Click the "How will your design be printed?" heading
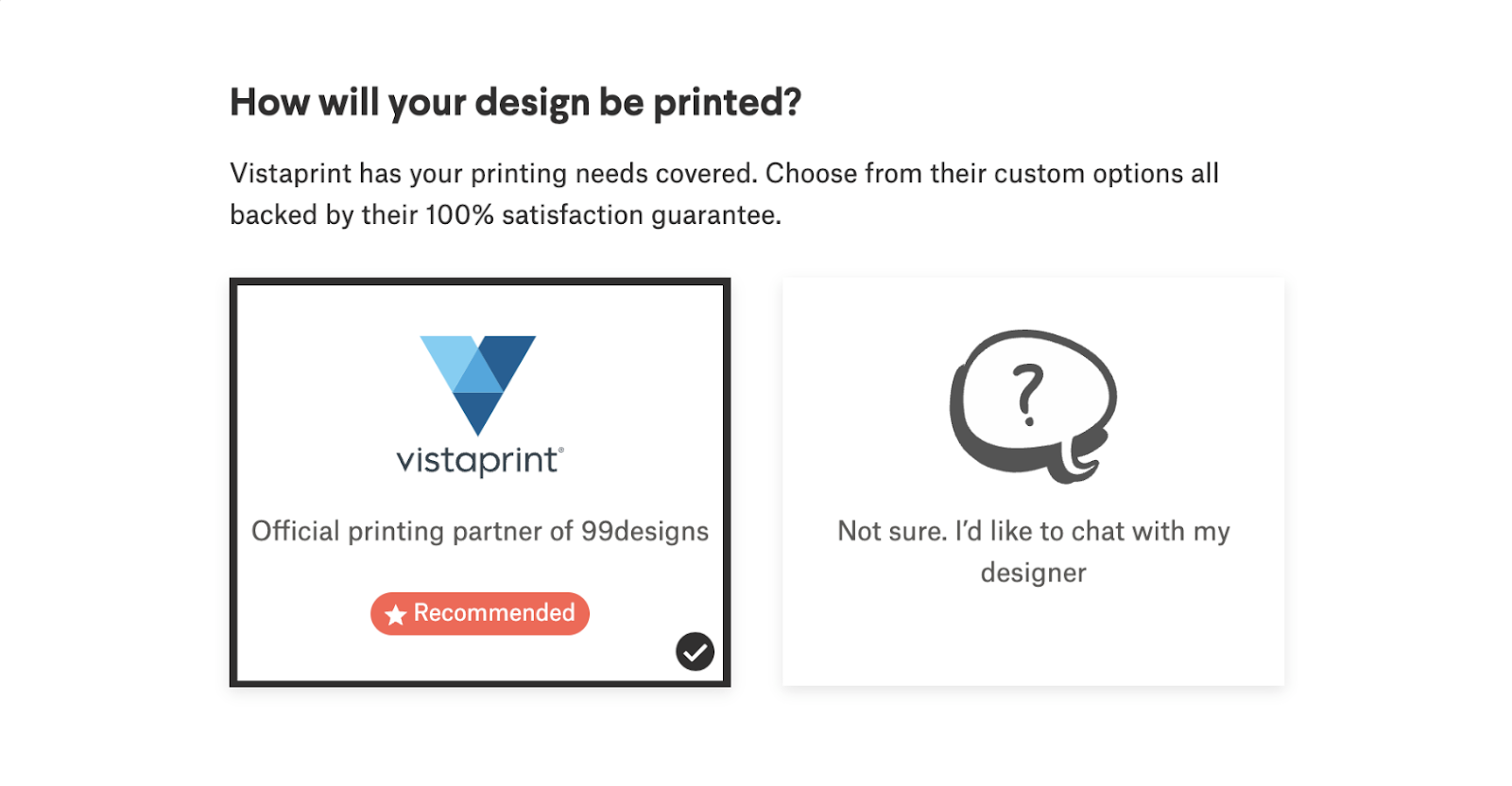This screenshot has height=786, width=1512. click(516, 103)
